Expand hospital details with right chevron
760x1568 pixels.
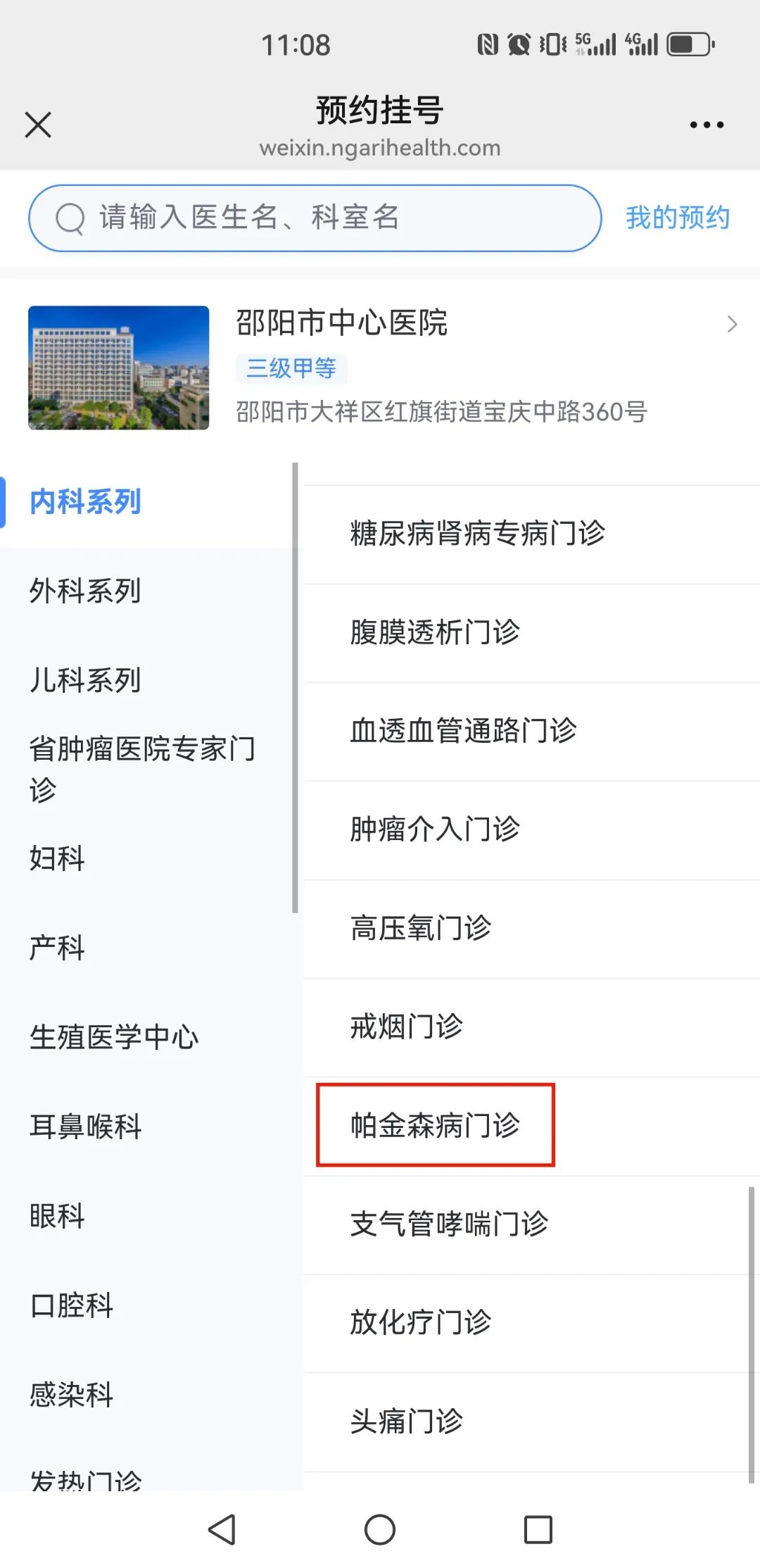(732, 324)
